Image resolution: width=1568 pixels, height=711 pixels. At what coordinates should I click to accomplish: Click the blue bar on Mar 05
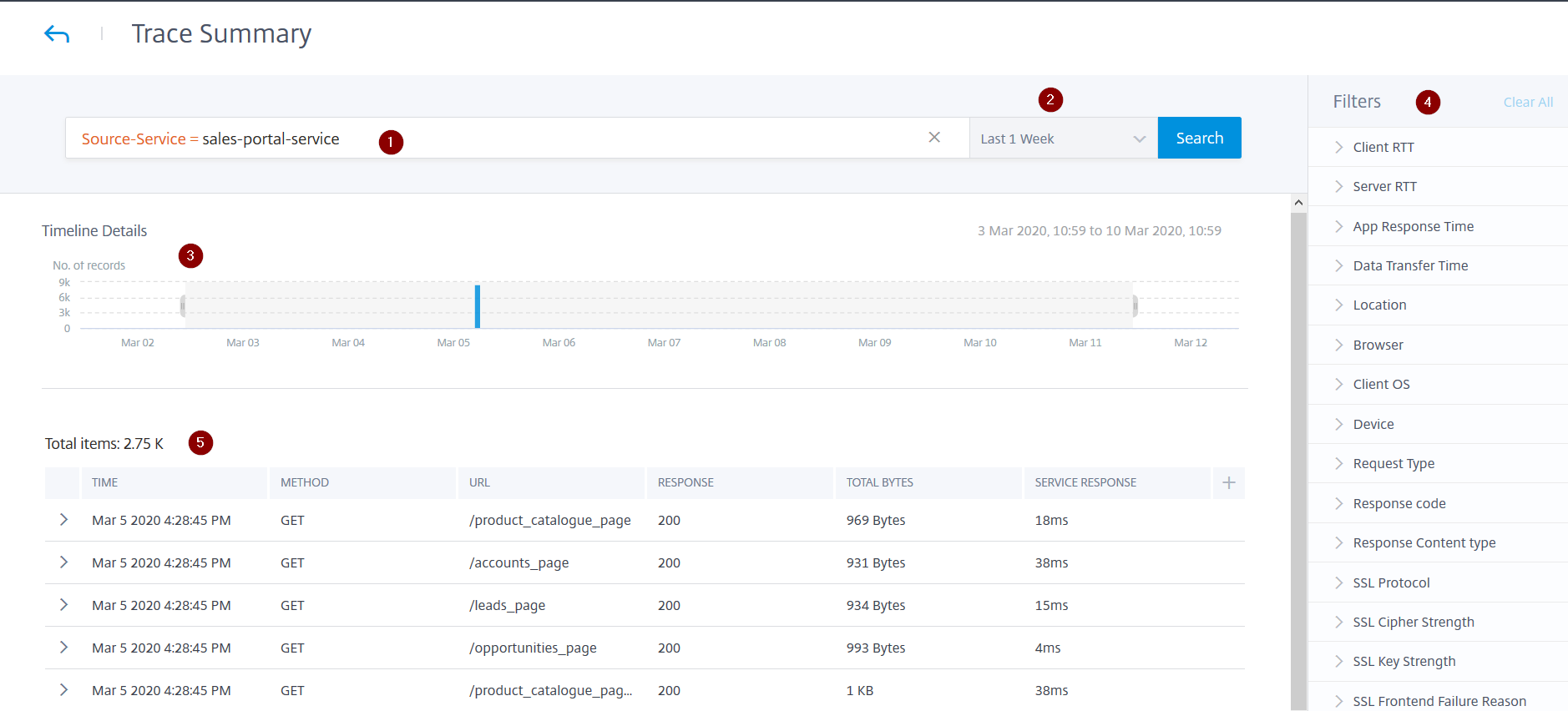click(478, 306)
